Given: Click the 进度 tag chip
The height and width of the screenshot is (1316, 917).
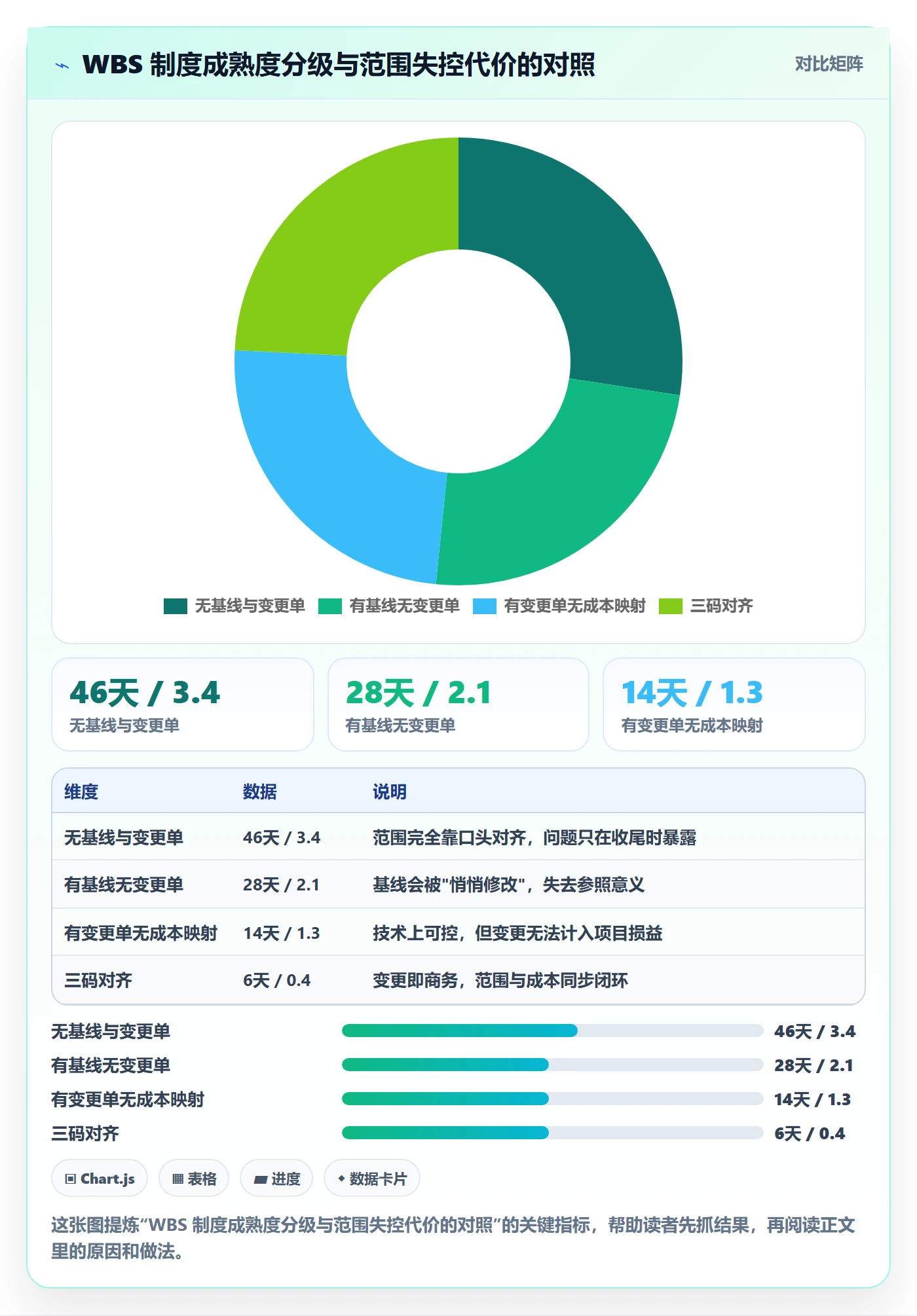Looking at the screenshot, I should click(276, 1179).
